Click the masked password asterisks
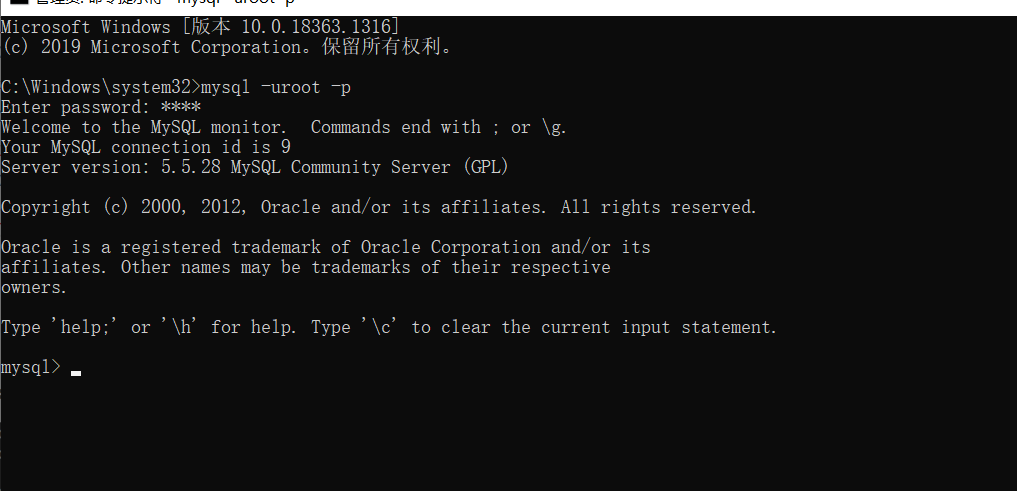 click(181, 107)
